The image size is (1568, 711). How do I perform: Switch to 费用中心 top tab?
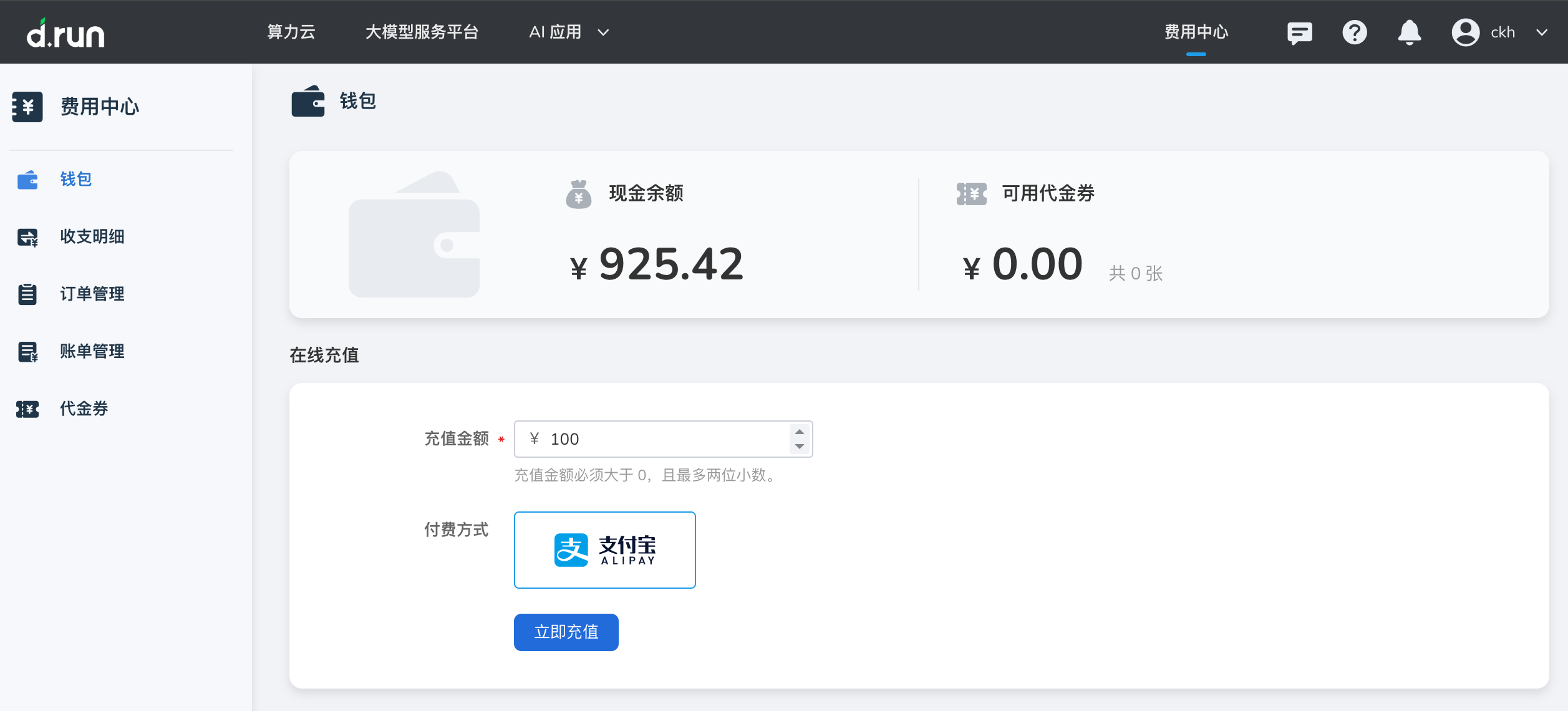1196,32
